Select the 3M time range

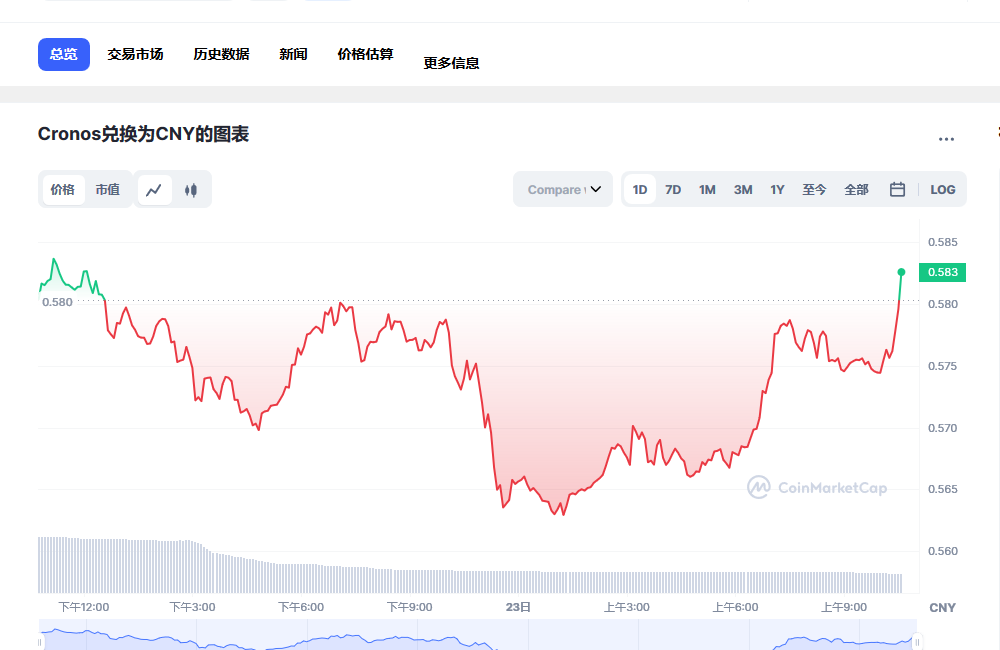[x=743, y=189]
